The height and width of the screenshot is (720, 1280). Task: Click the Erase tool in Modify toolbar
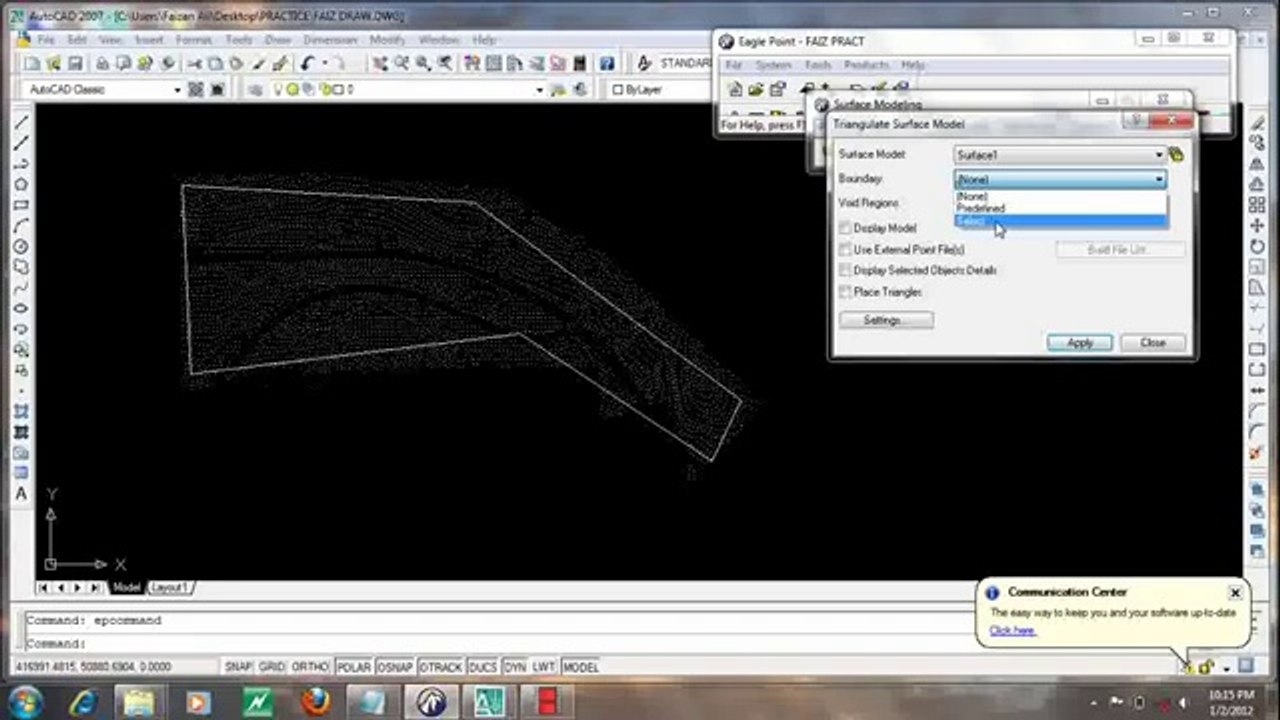[x=1257, y=123]
